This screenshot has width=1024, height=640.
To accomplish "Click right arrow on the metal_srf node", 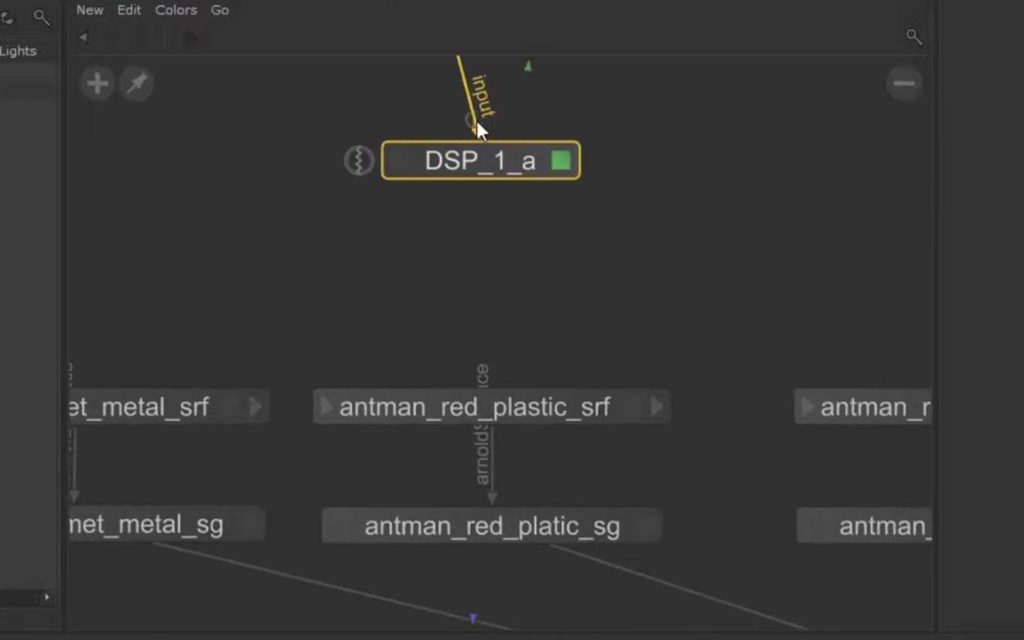I will pyautogui.click(x=255, y=406).
